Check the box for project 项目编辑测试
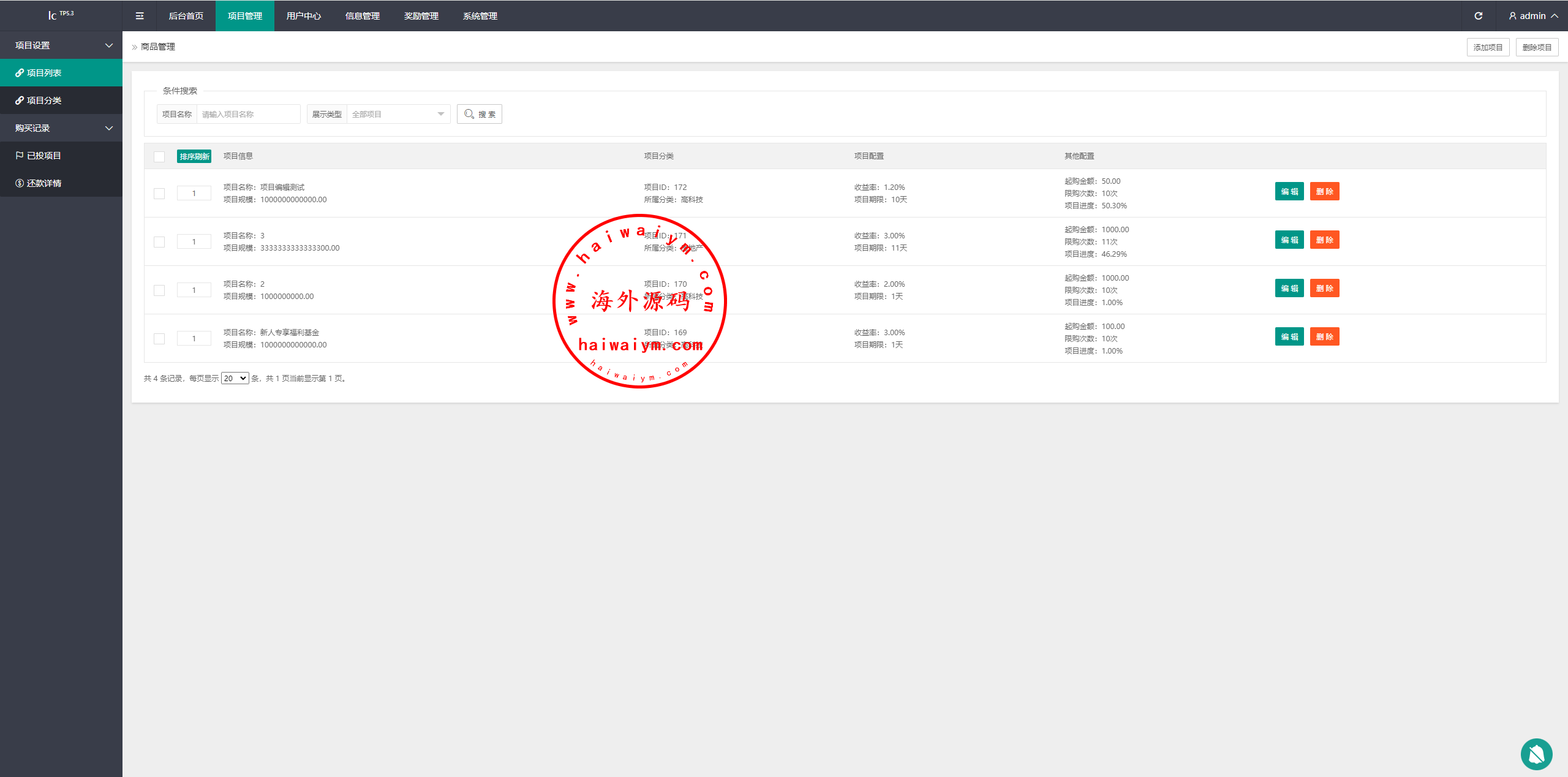 coord(159,194)
